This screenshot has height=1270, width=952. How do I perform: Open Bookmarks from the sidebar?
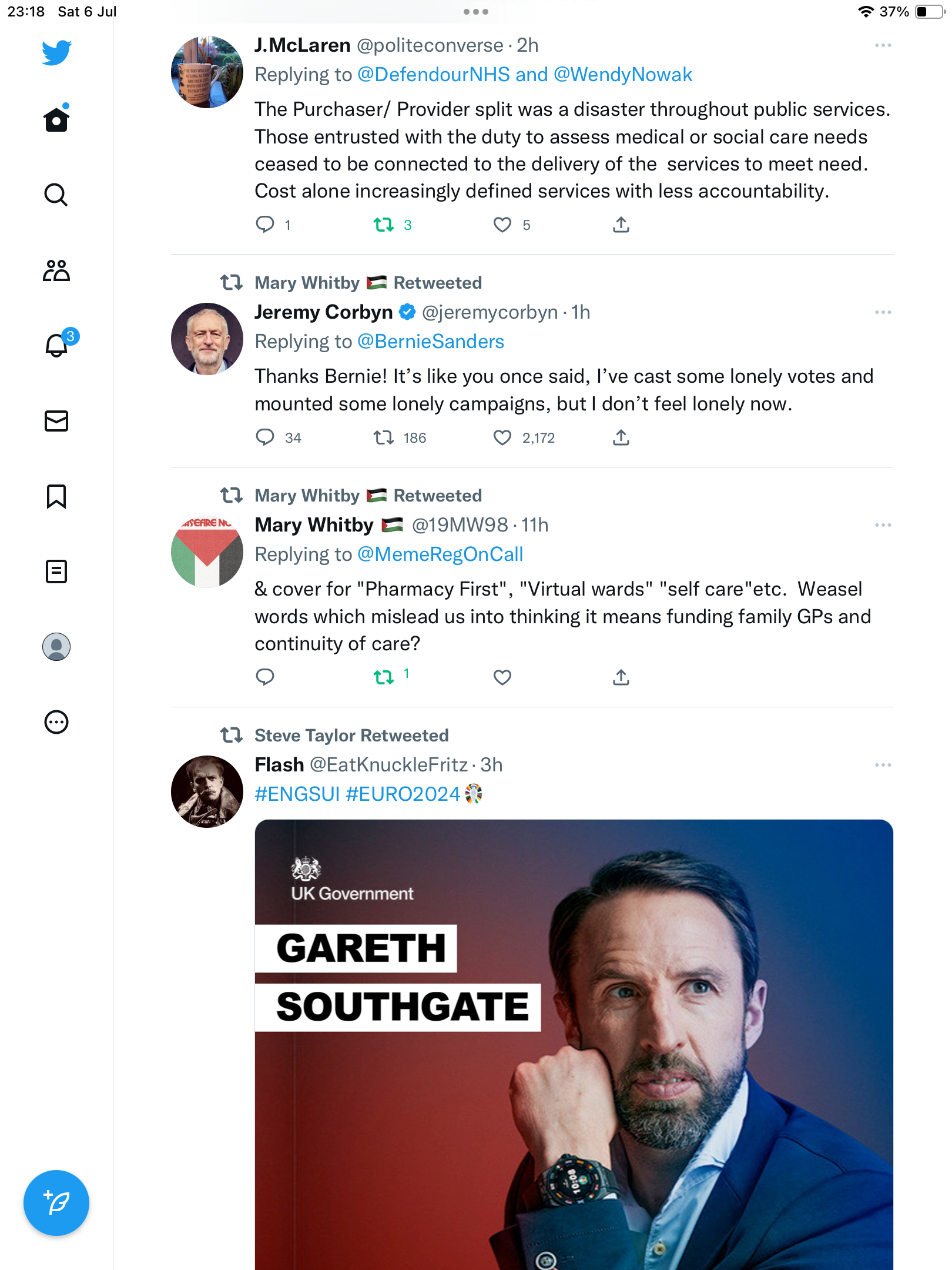click(56, 496)
